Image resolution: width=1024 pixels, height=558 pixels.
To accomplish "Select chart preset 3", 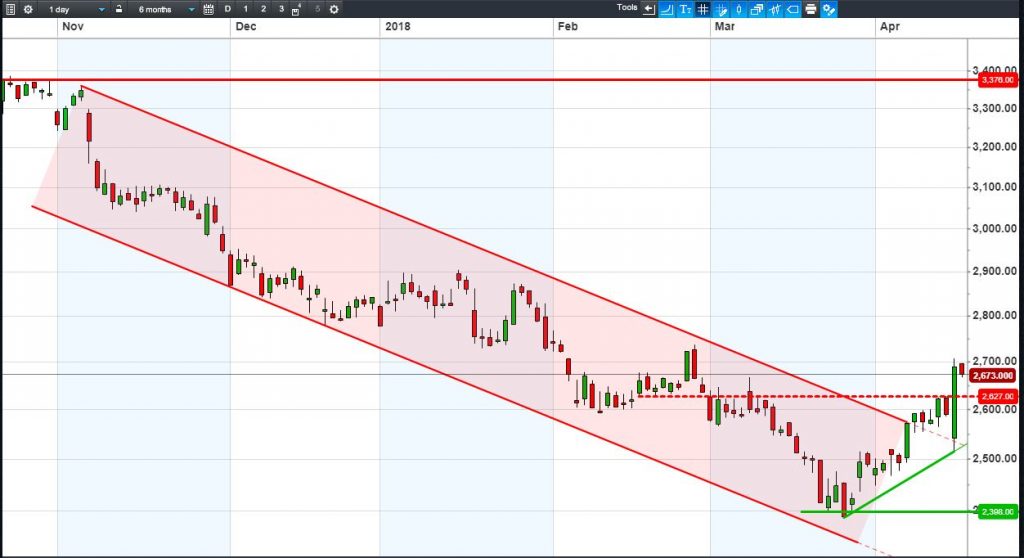I will pos(281,9).
